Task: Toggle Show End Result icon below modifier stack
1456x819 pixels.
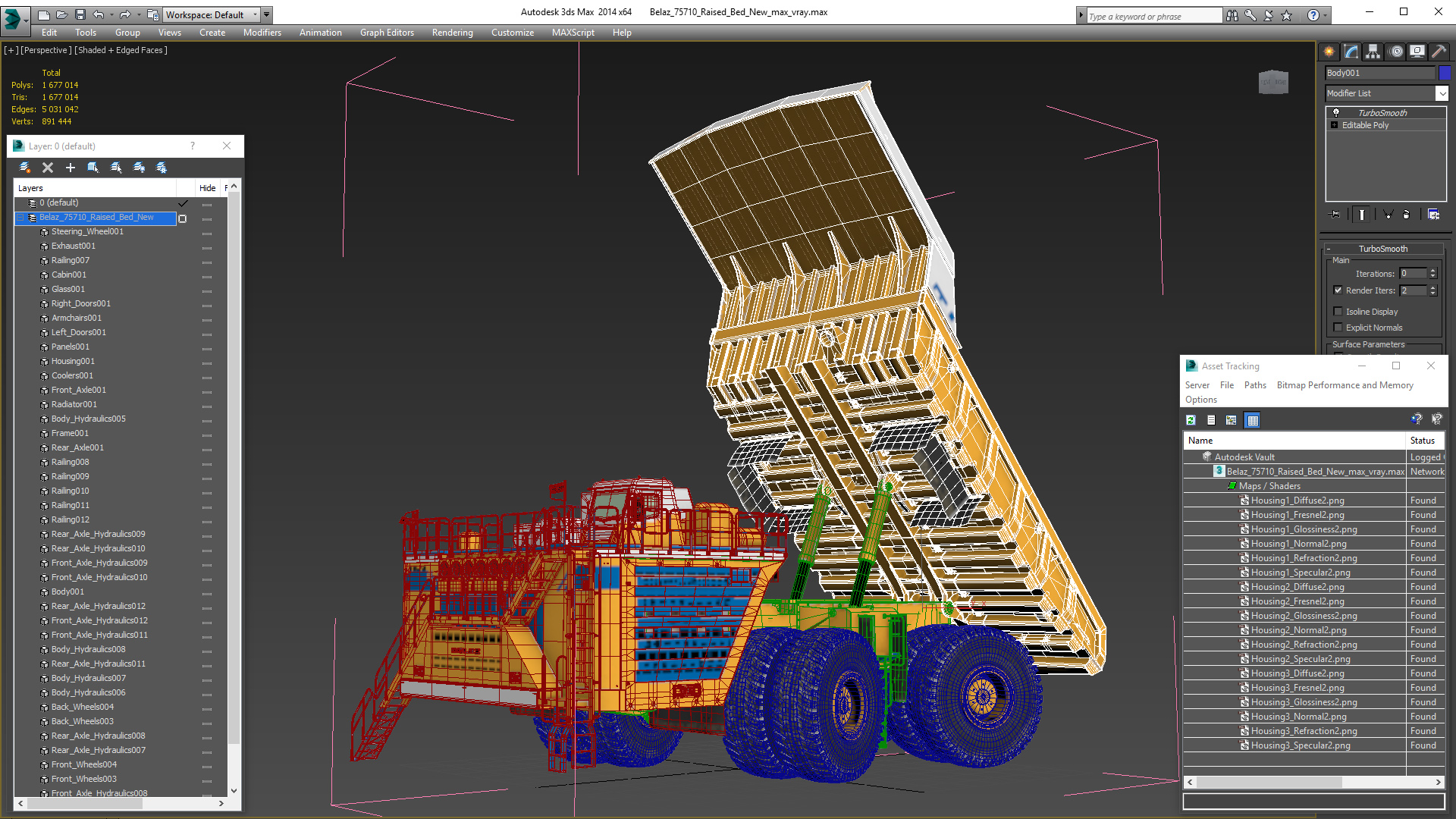Action: (x=1362, y=215)
